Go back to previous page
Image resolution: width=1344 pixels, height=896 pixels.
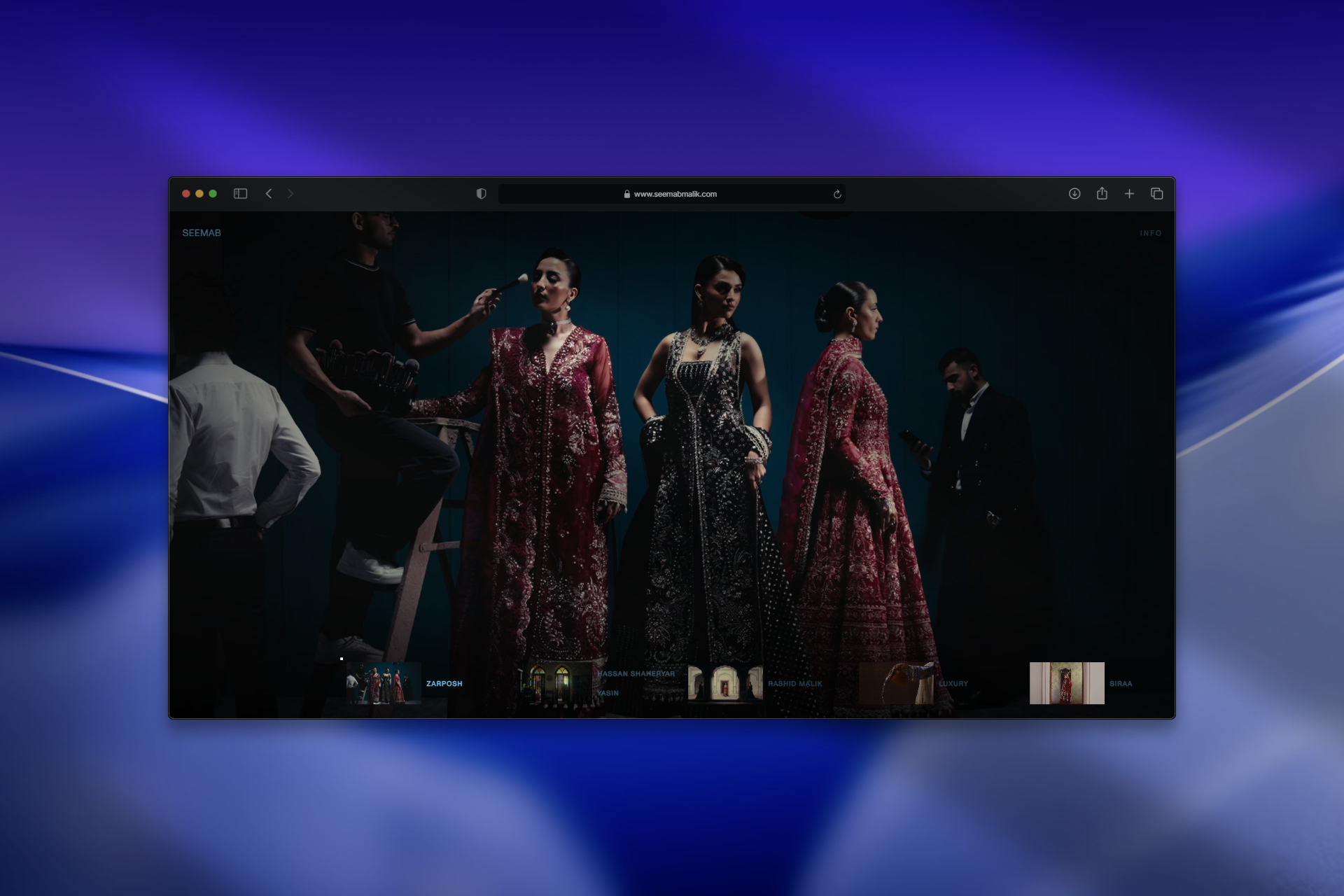269,194
